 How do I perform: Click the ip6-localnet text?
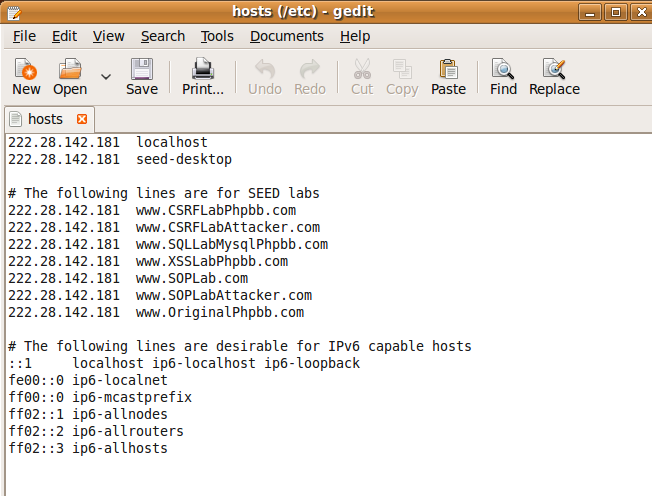coord(120,380)
